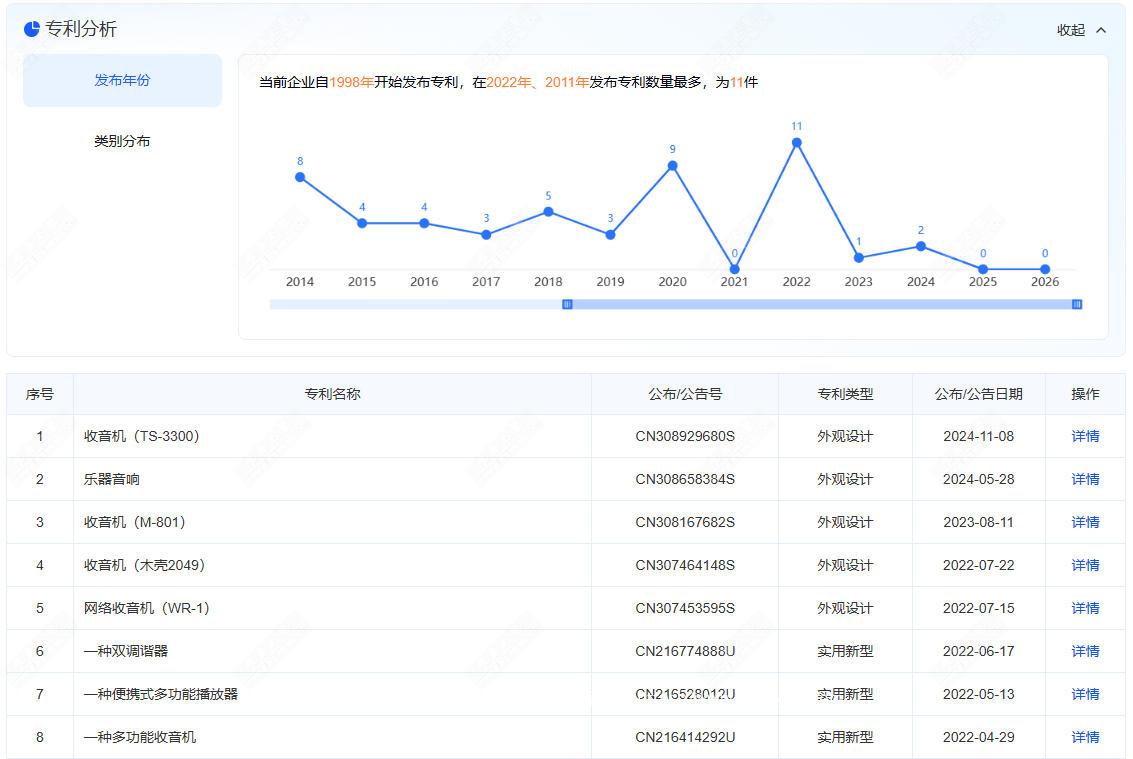View 详情 for 网络收音机 (WR-1)
This screenshot has height=759, width=1133.
click(1085, 608)
